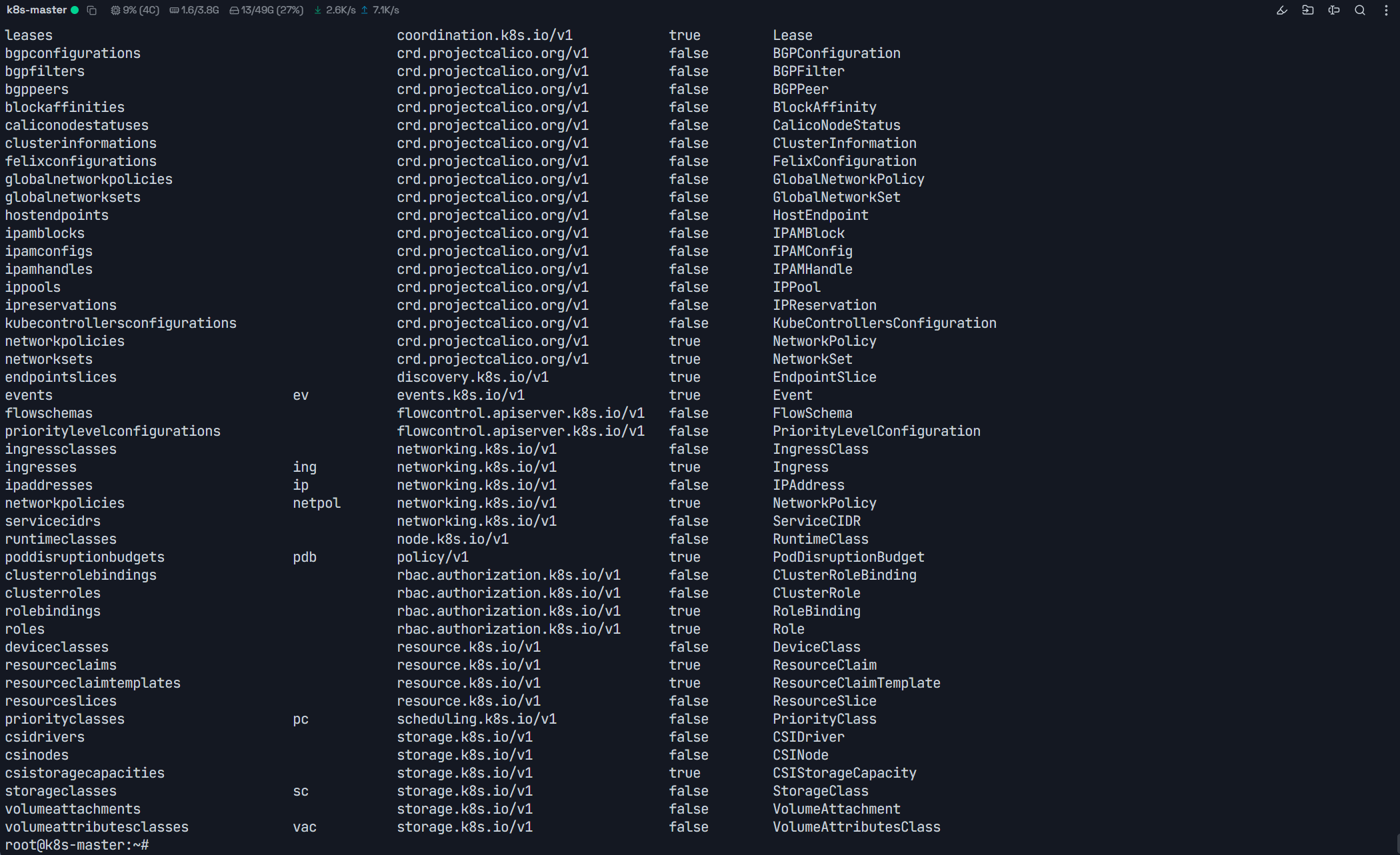Click the 'ing' shortname for ingresses
This screenshot has height=855, width=1400.
[x=305, y=467]
